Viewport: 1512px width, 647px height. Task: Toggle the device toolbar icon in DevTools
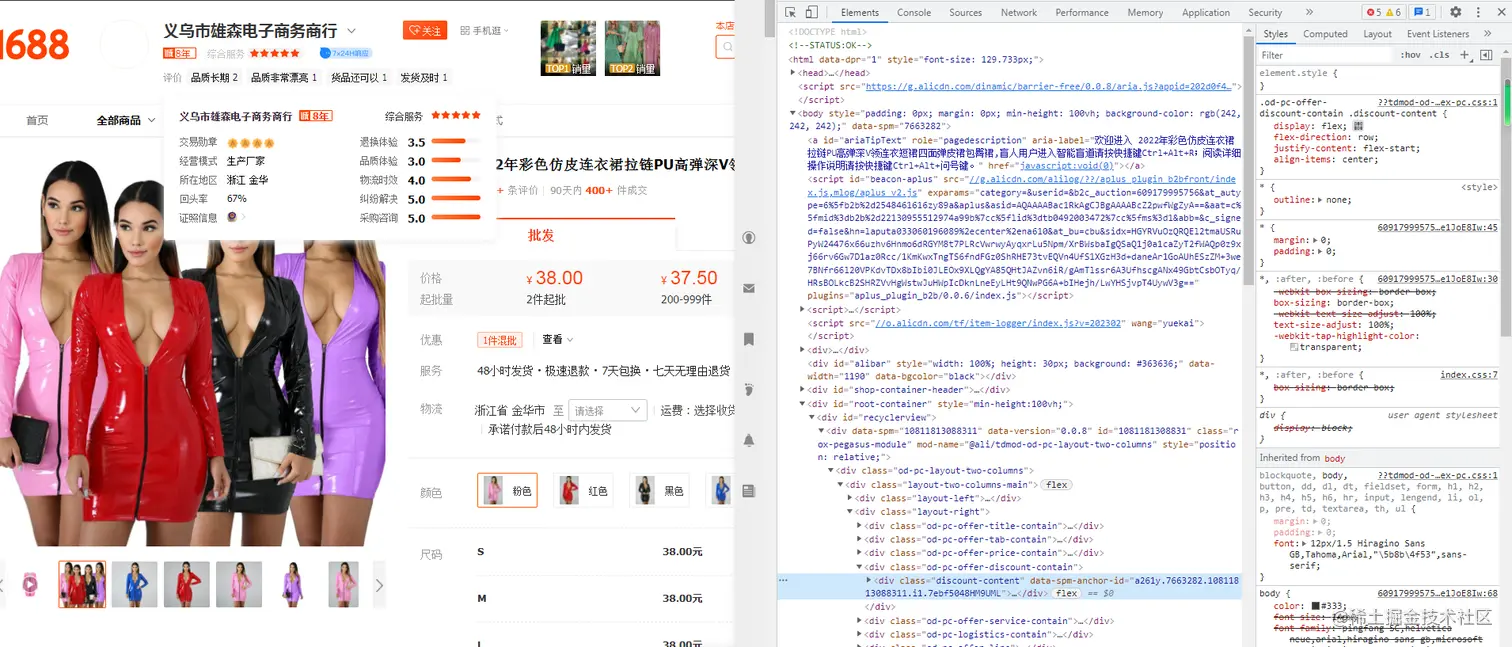point(812,12)
